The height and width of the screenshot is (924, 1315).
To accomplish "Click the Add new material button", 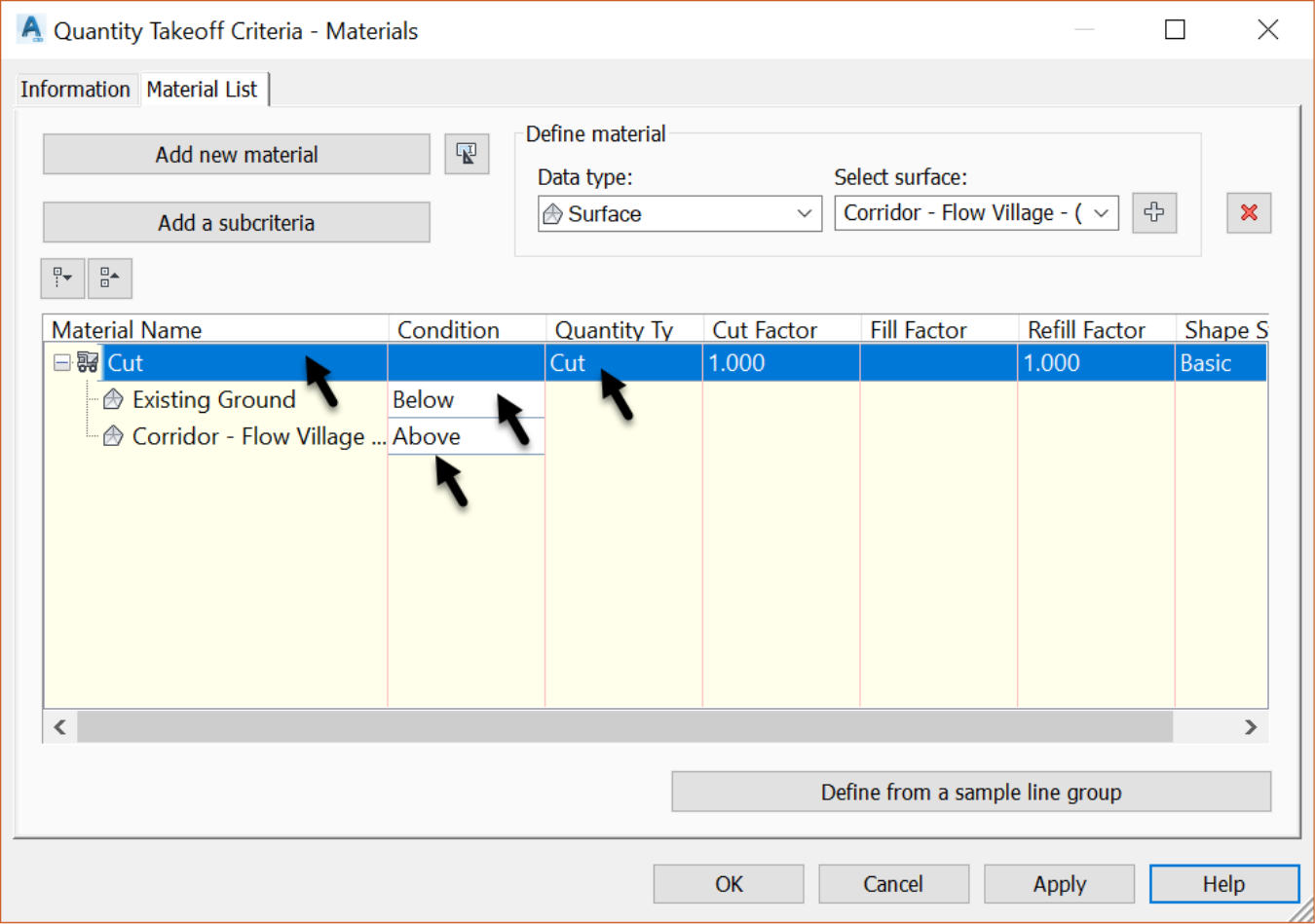I will coord(237,154).
